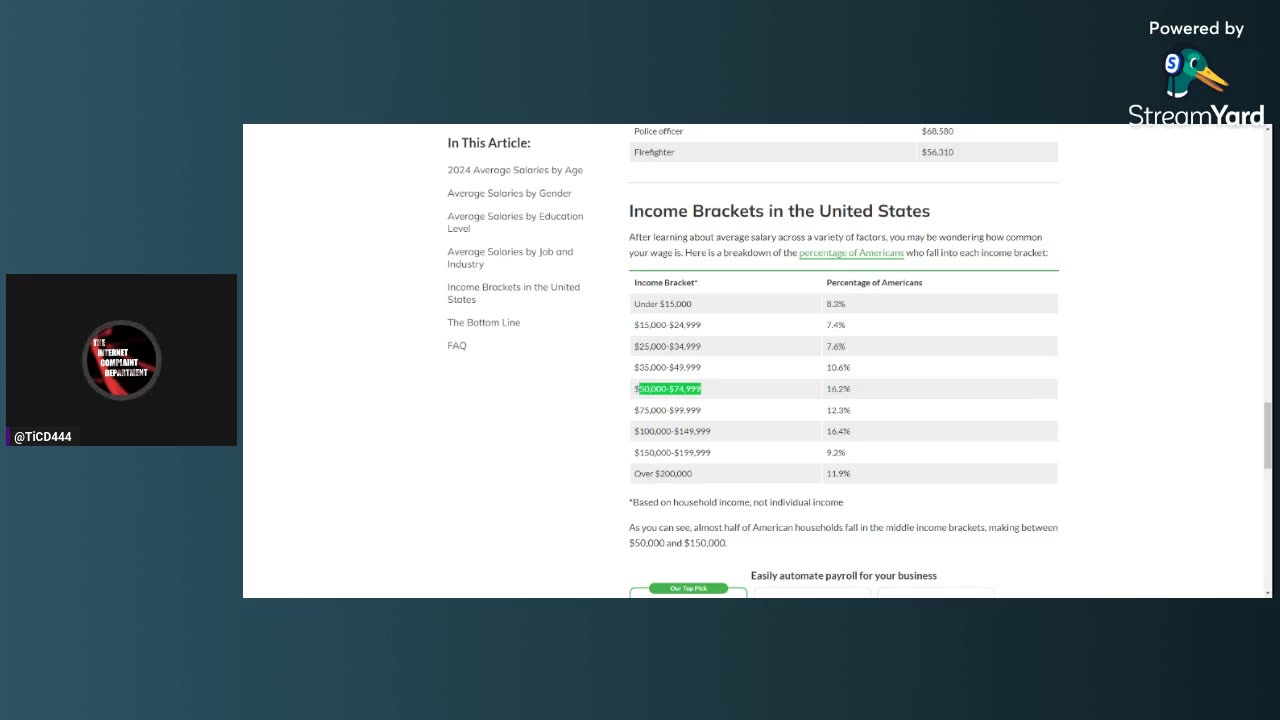Click the scrollbar up arrow
This screenshot has width=1280, height=720.
click(1268, 129)
